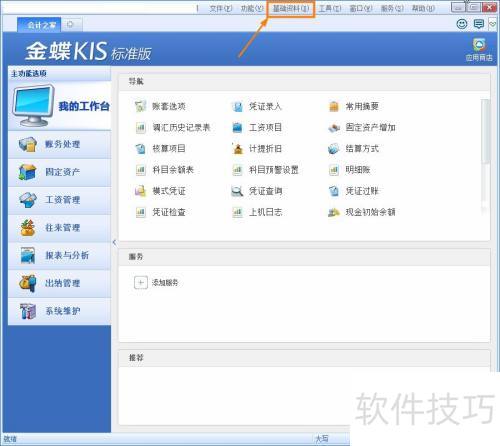Open 出纳管理 sidebar module

[60, 283]
